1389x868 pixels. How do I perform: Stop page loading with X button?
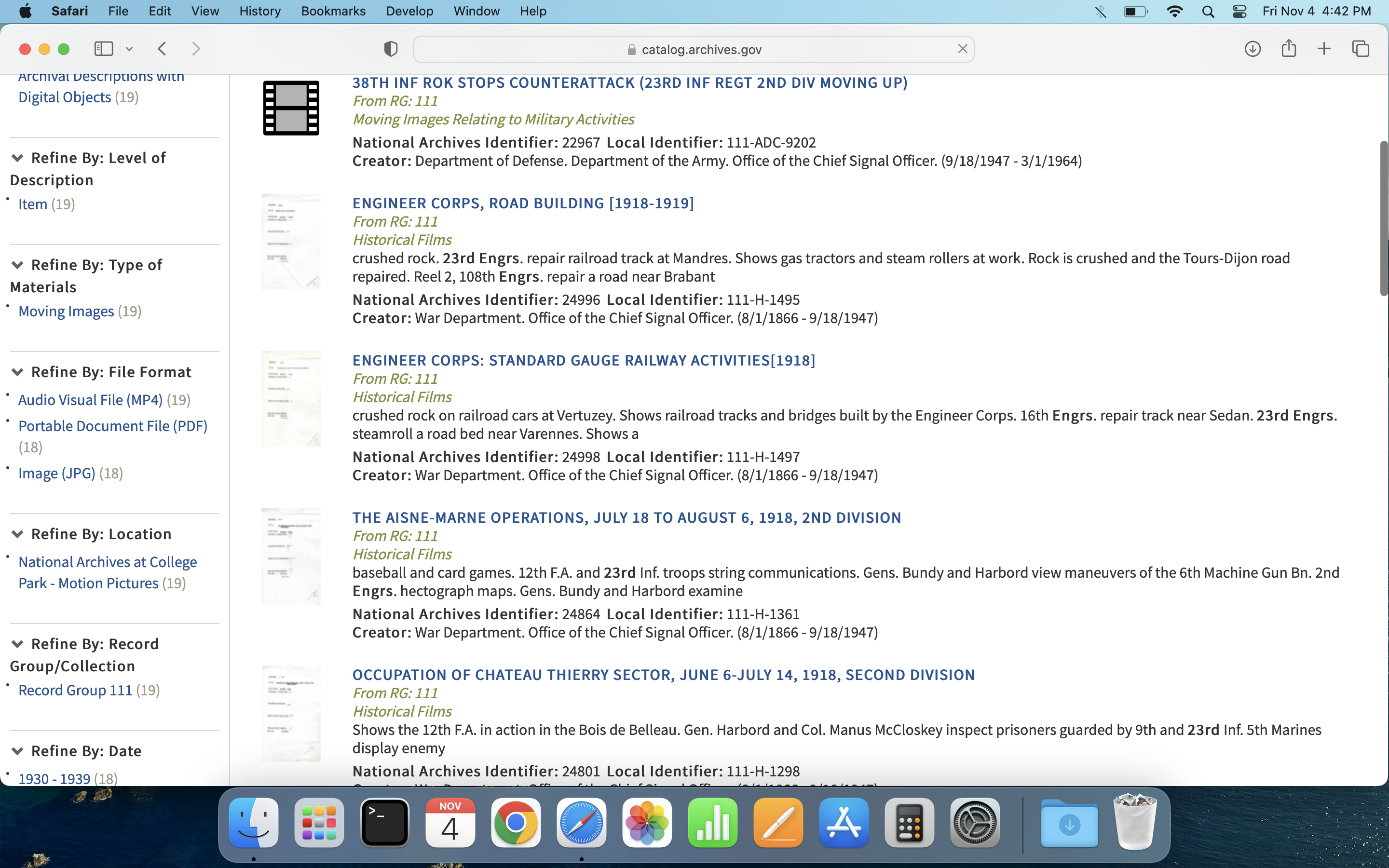[x=963, y=49]
